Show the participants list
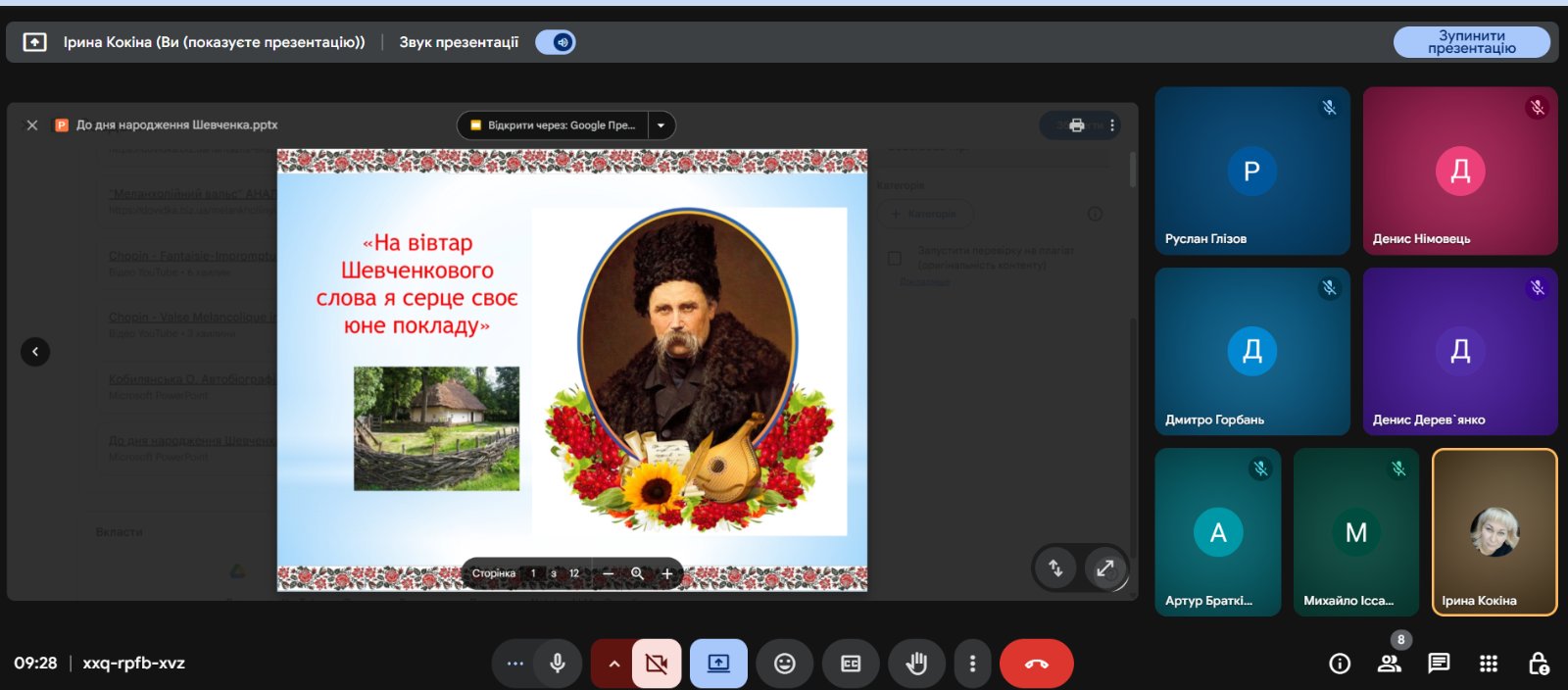Viewport: 1568px width, 690px height. (x=1390, y=664)
